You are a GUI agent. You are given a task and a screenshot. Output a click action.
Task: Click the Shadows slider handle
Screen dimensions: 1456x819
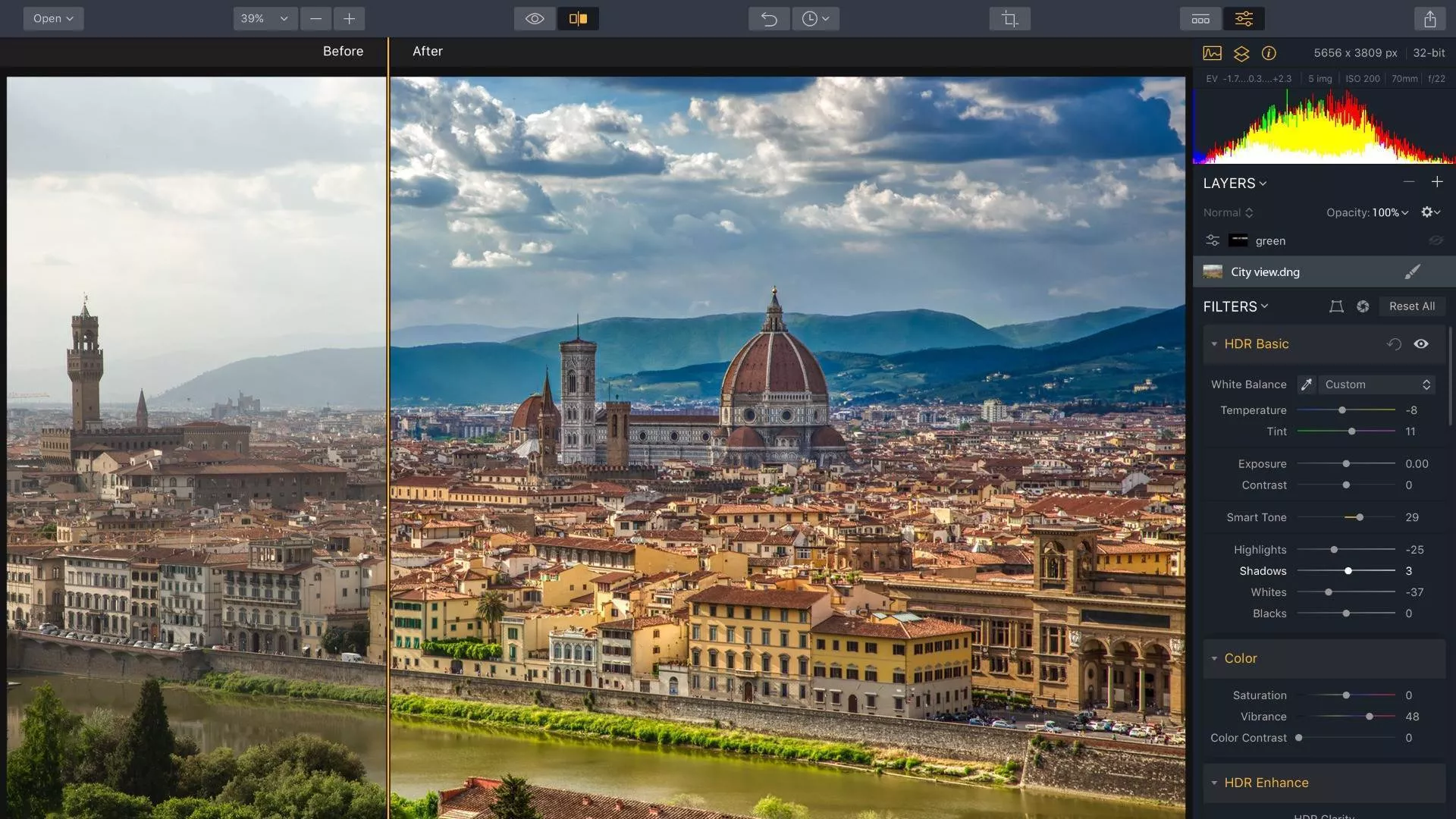tap(1348, 571)
